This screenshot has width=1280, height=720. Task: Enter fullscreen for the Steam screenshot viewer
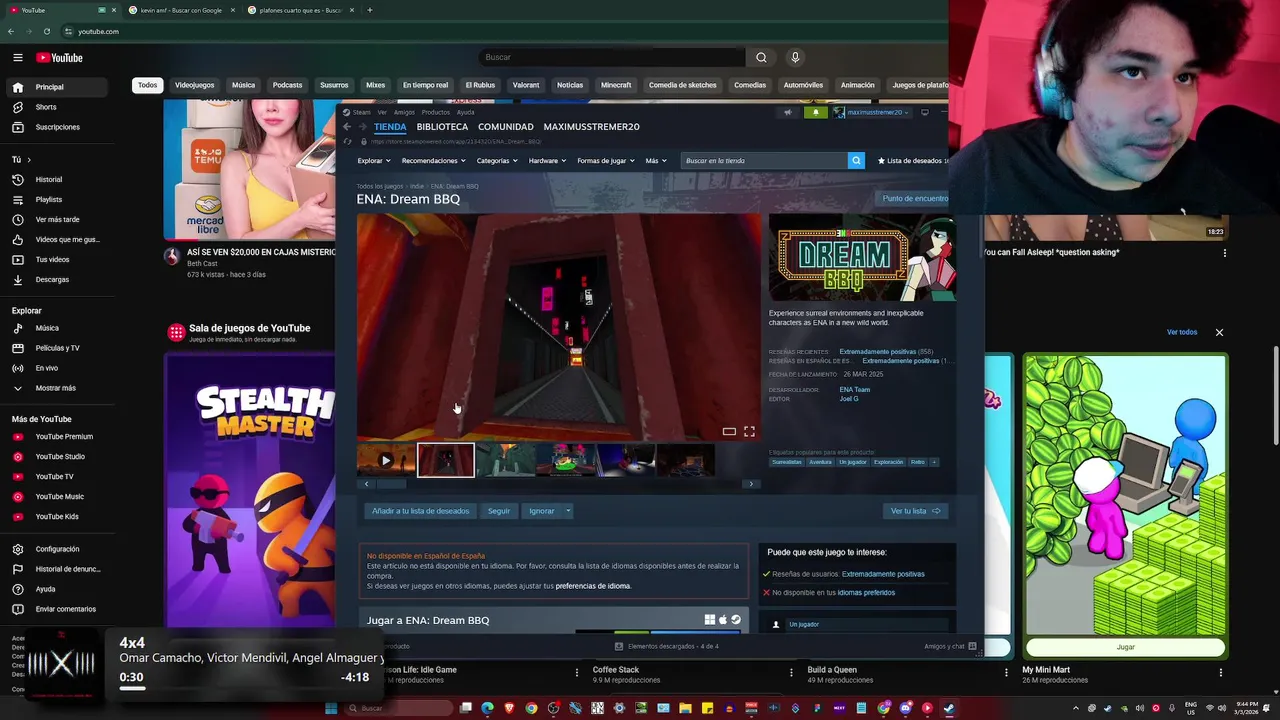pyautogui.click(x=749, y=431)
